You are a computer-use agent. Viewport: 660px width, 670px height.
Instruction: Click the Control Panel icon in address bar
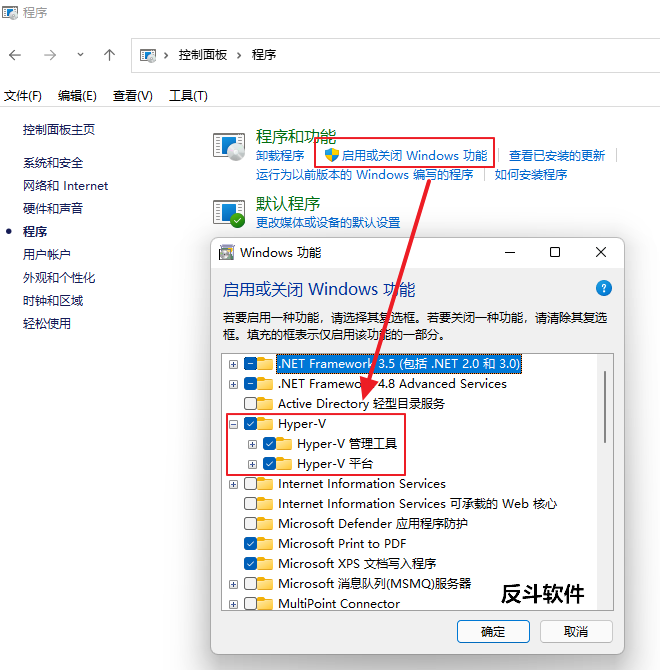(x=148, y=55)
